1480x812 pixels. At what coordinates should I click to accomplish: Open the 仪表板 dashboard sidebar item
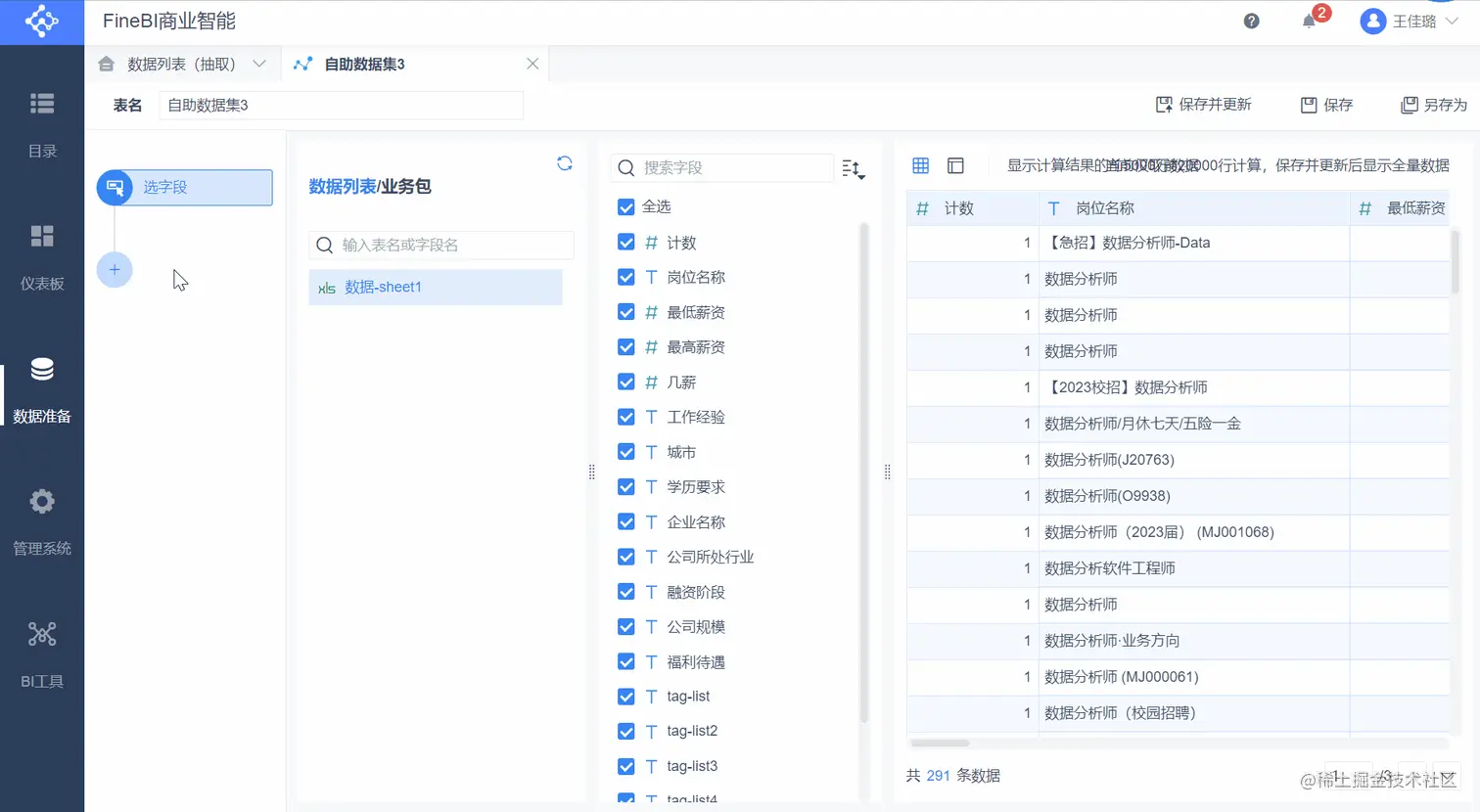(42, 257)
